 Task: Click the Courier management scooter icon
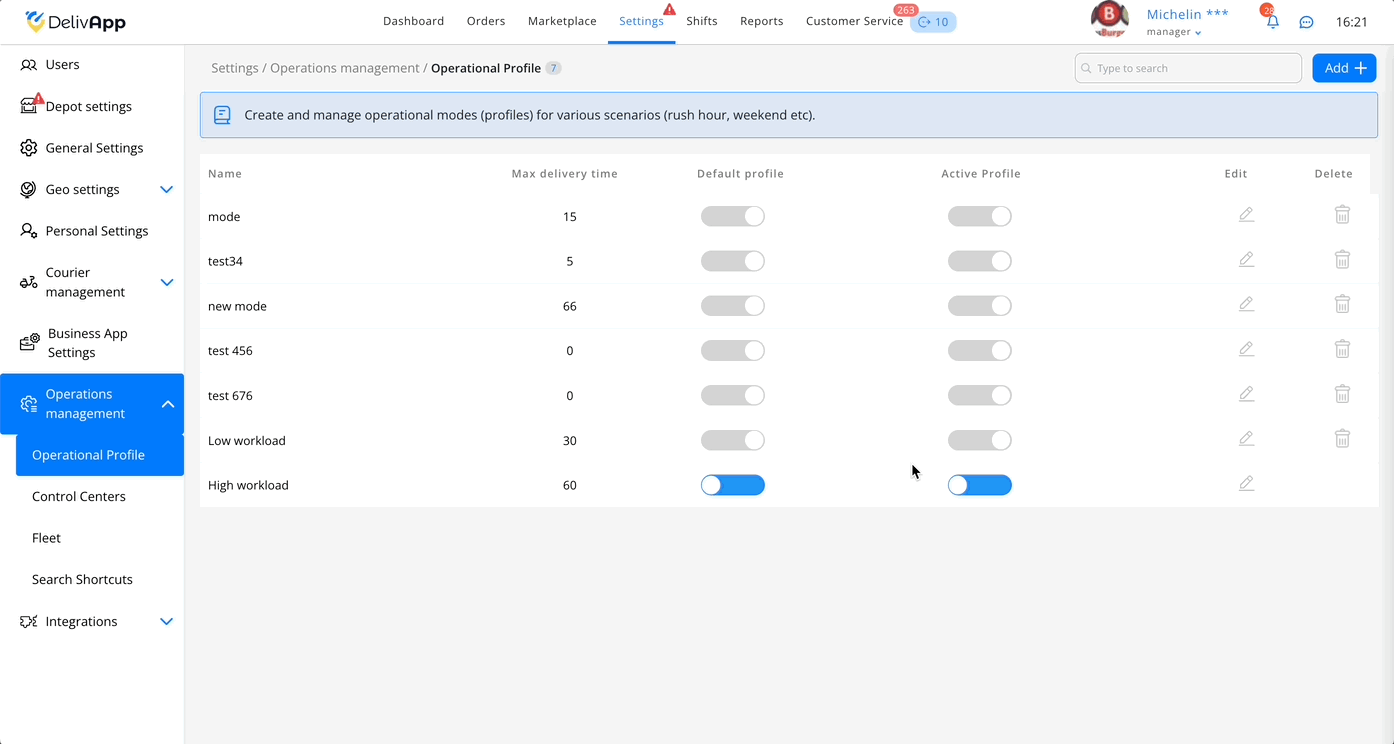(x=29, y=283)
